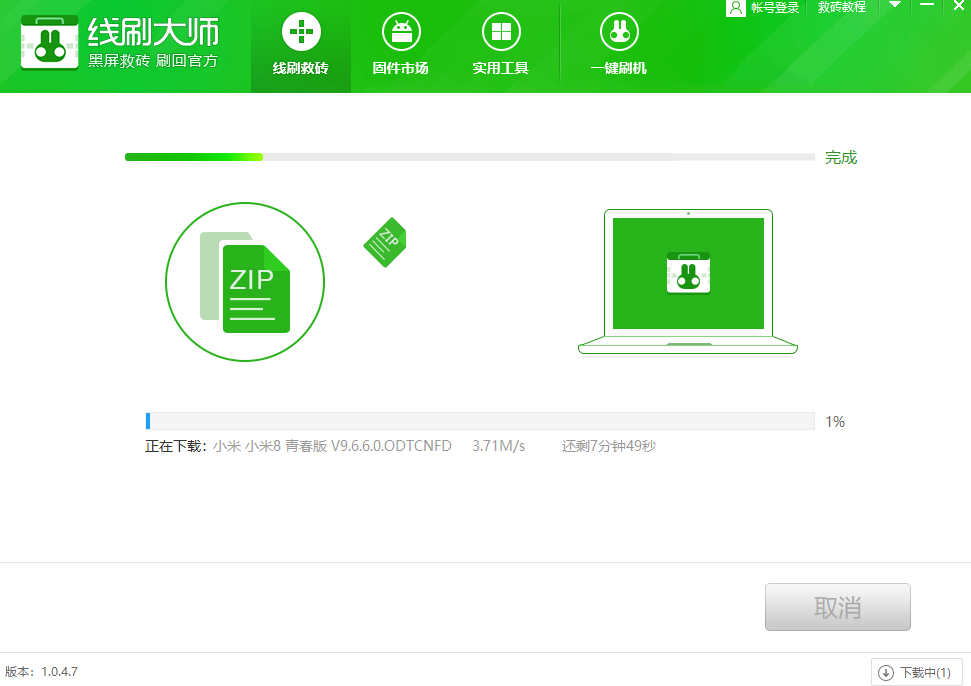The image size is (971, 686).
Task: Switch to the 固件市场 tab
Action: [x=401, y=47]
